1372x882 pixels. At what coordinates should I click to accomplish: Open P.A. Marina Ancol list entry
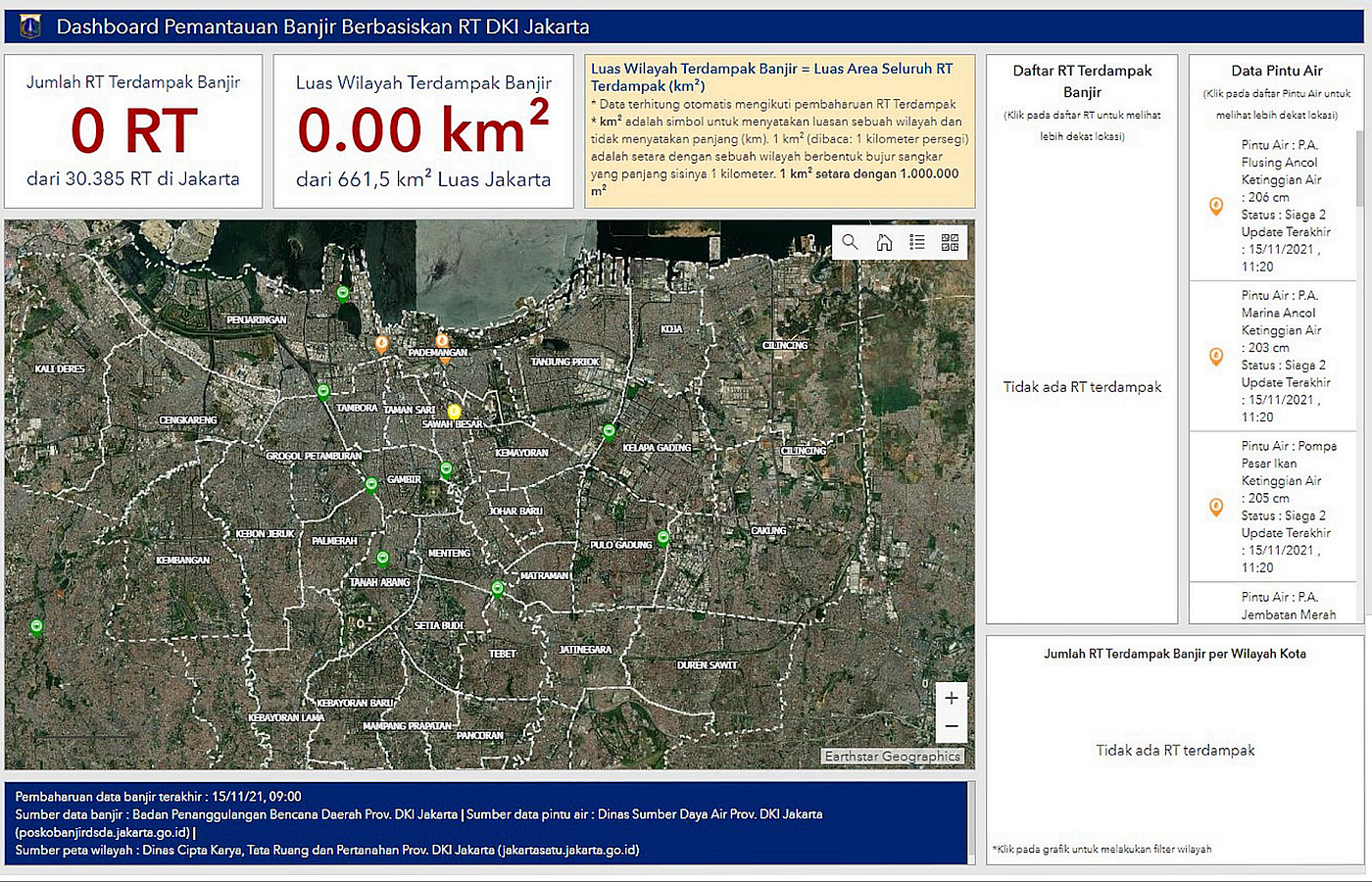(1273, 357)
